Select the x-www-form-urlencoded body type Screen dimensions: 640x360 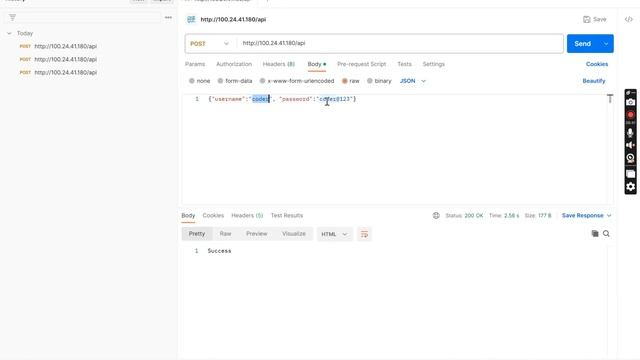pyautogui.click(x=297, y=81)
